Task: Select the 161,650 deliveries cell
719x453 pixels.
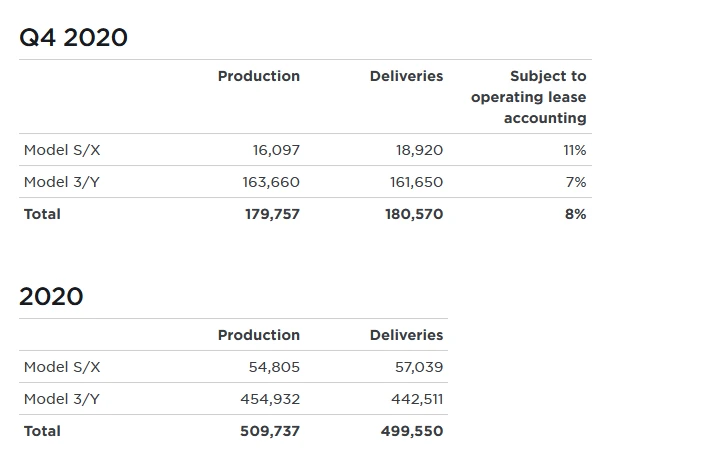Action: point(416,182)
